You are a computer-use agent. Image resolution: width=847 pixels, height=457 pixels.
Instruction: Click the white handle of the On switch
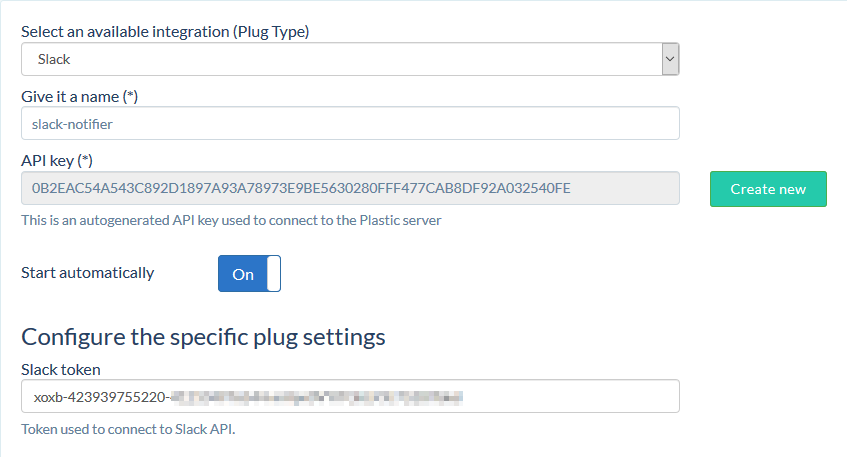[x=274, y=273]
